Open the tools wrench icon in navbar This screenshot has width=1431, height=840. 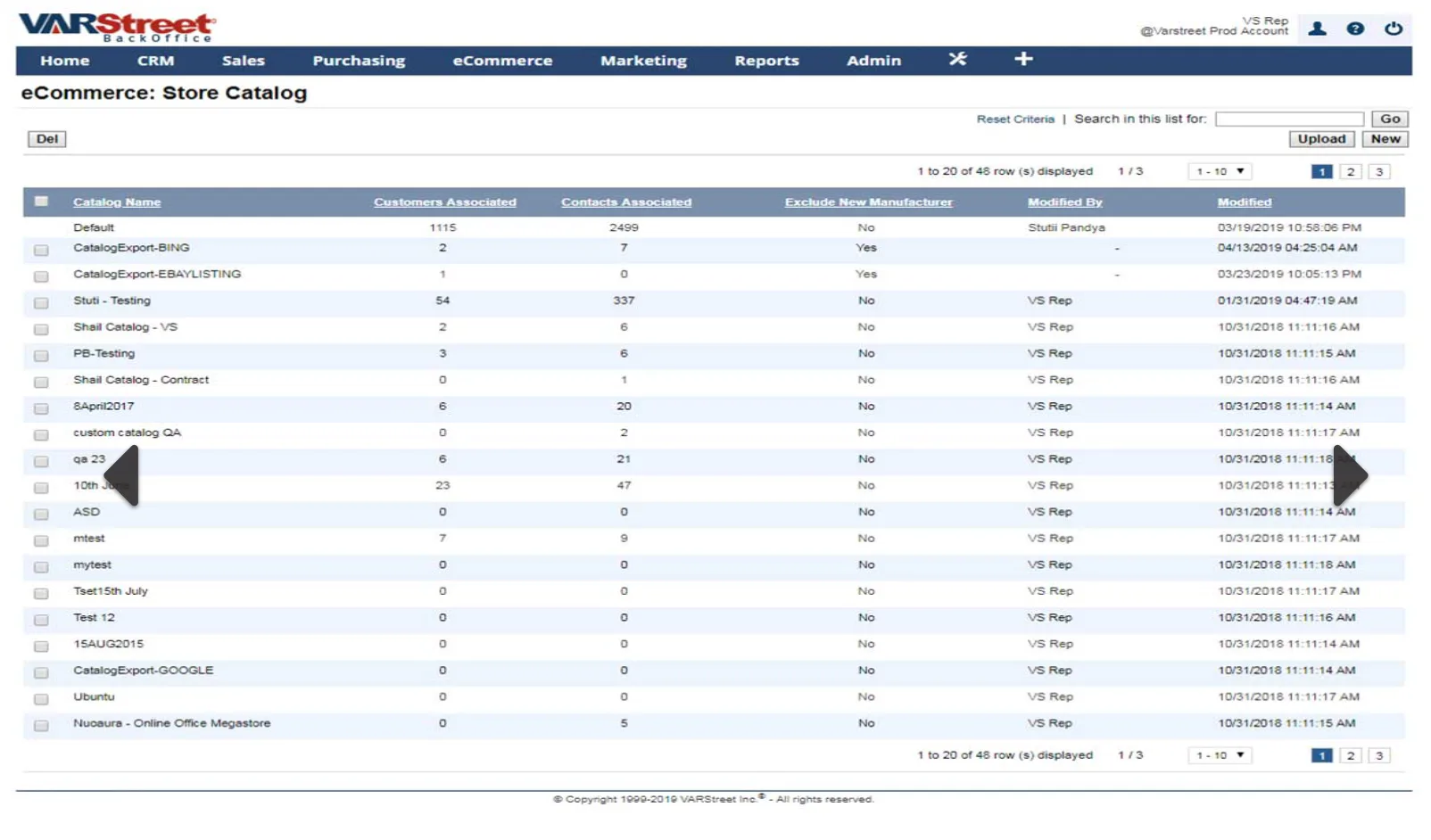(x=957, y=59)
